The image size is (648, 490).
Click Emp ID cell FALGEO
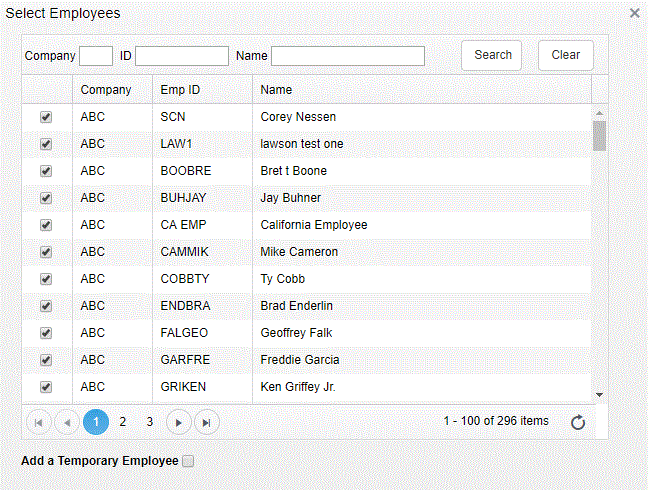click(x=202, y=333)
